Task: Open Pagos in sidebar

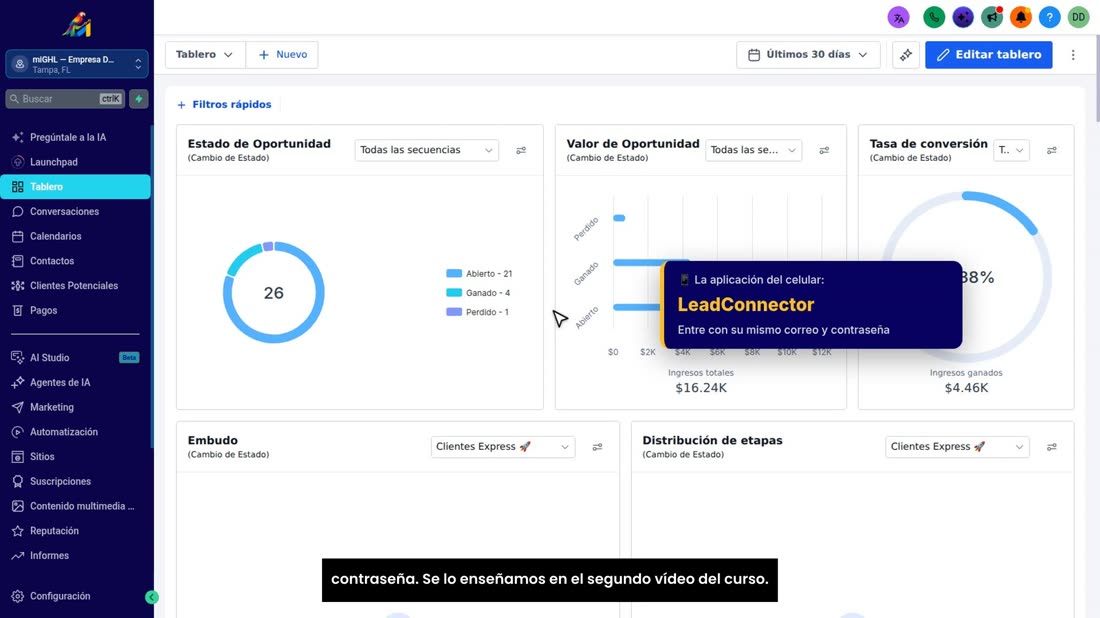Action: pos(76,310)
